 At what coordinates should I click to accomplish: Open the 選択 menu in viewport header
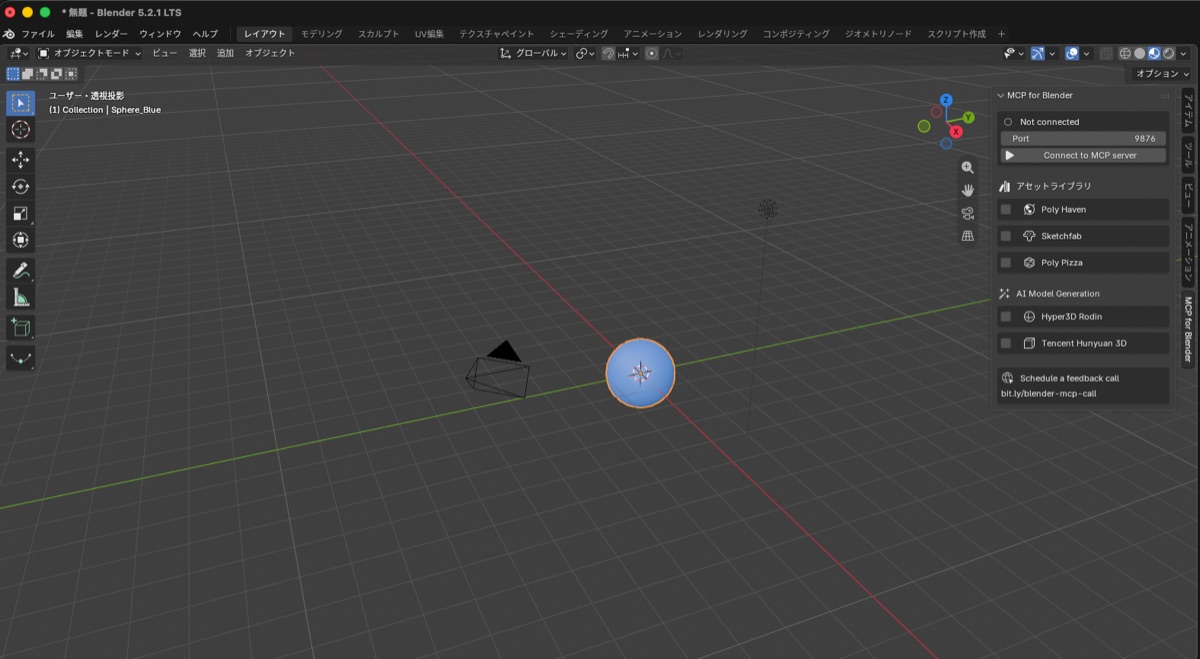(197, 53)
